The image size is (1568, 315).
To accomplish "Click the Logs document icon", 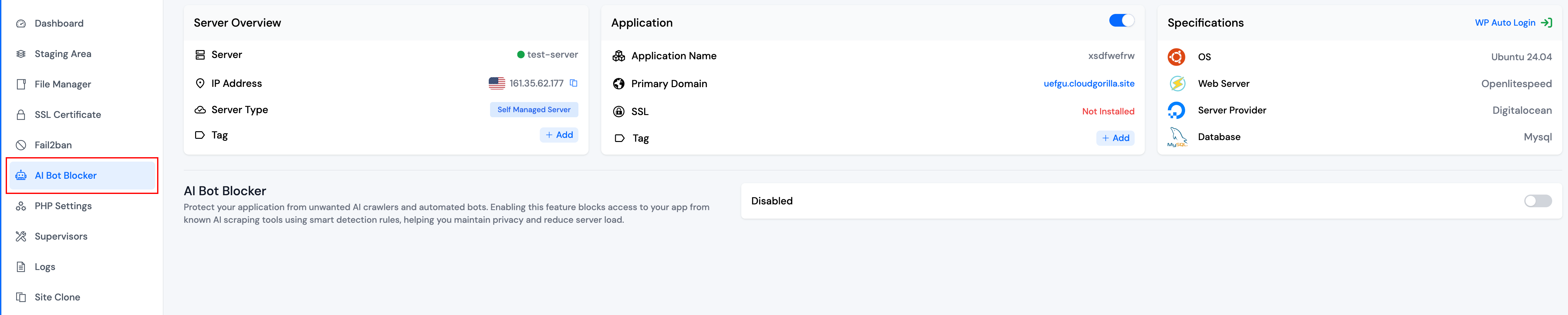I will tap(21, 267).
